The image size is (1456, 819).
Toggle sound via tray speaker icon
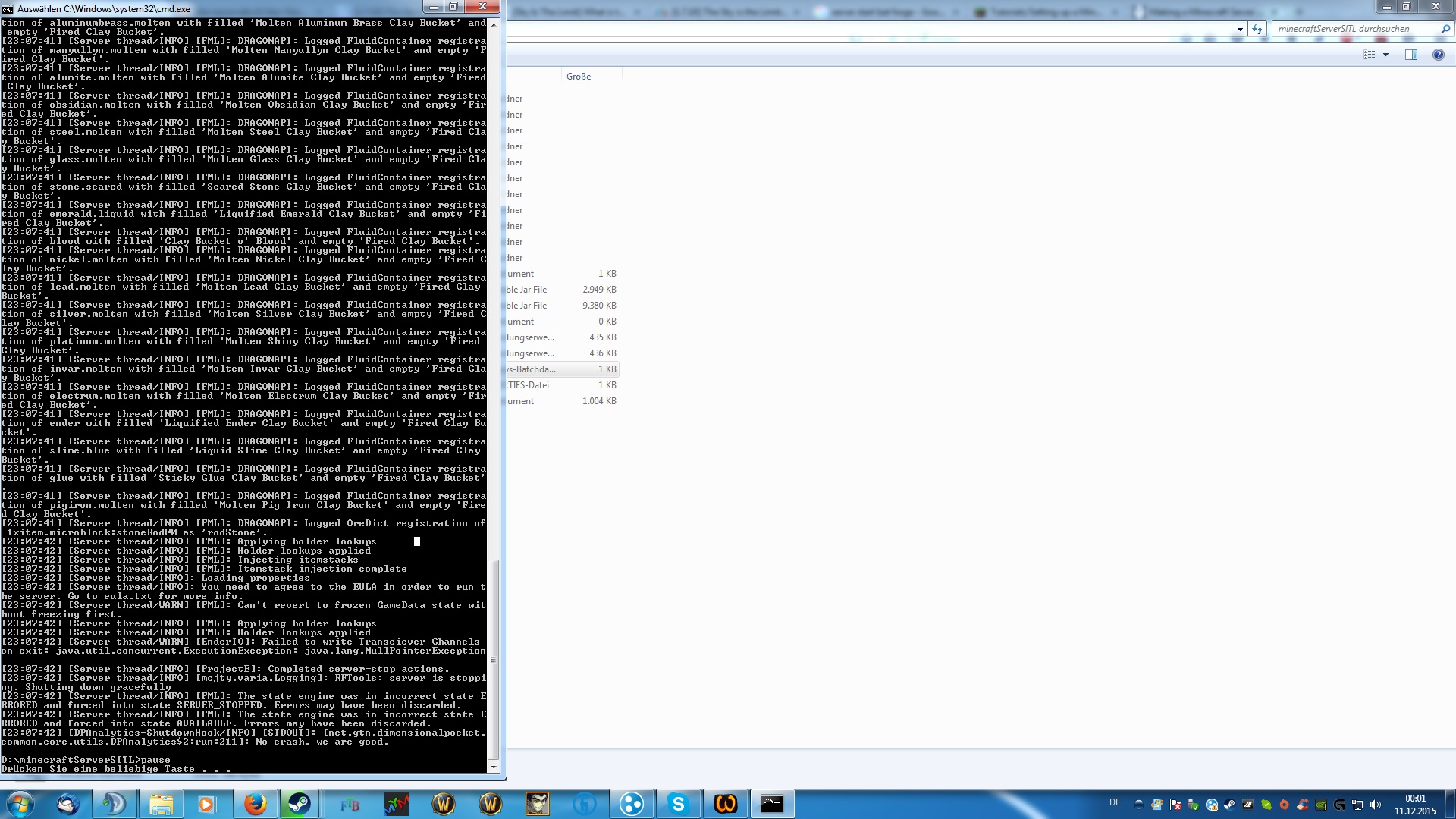click(1376, 805)
